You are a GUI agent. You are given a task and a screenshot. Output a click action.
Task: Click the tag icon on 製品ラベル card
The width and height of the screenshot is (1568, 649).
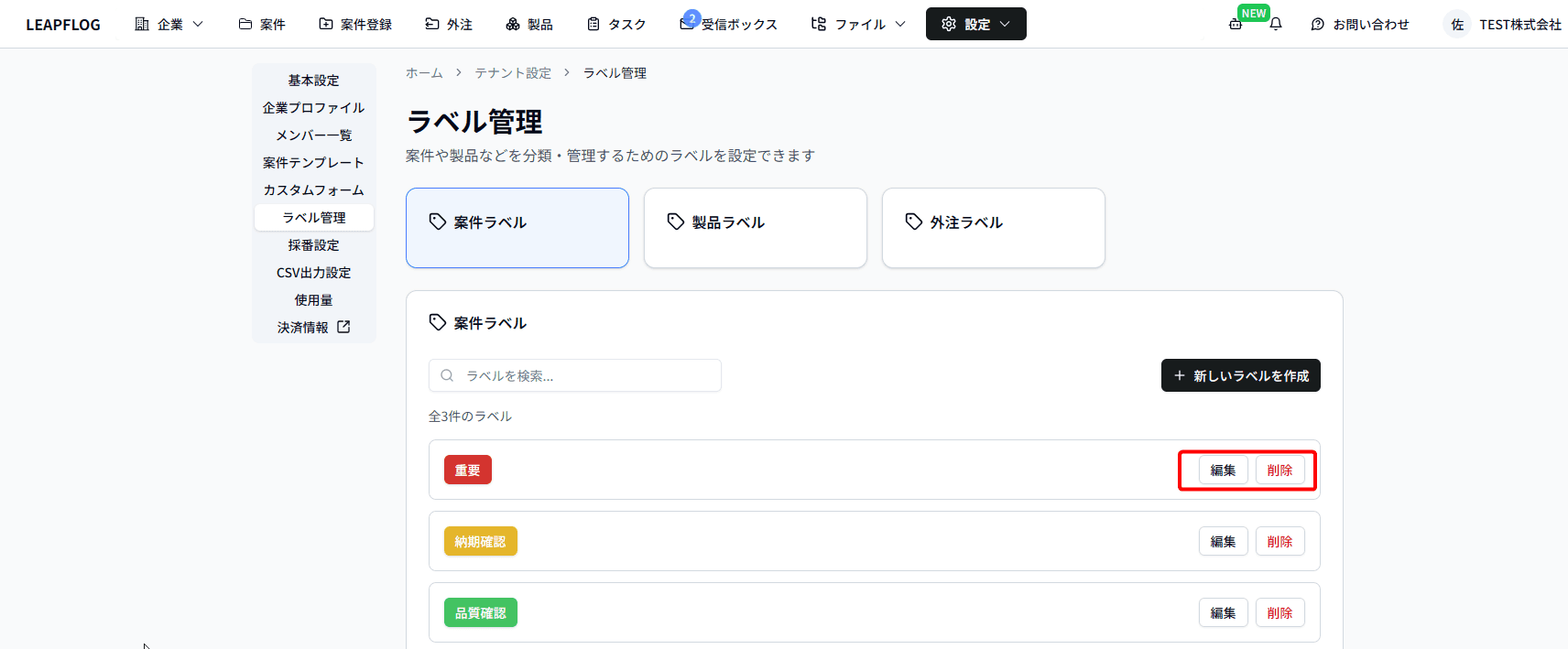point(676,222)
